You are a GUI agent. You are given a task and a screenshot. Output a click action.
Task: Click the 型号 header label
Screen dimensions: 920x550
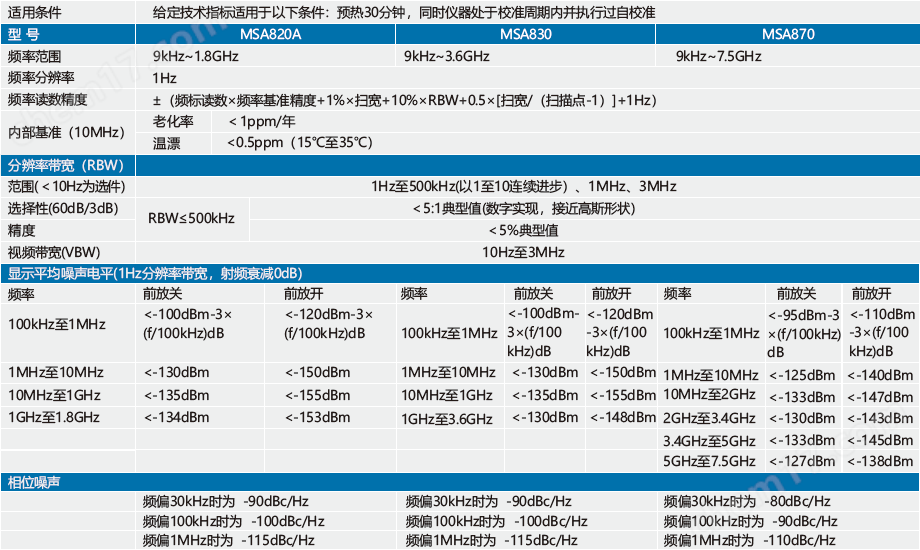coord(23,35)
